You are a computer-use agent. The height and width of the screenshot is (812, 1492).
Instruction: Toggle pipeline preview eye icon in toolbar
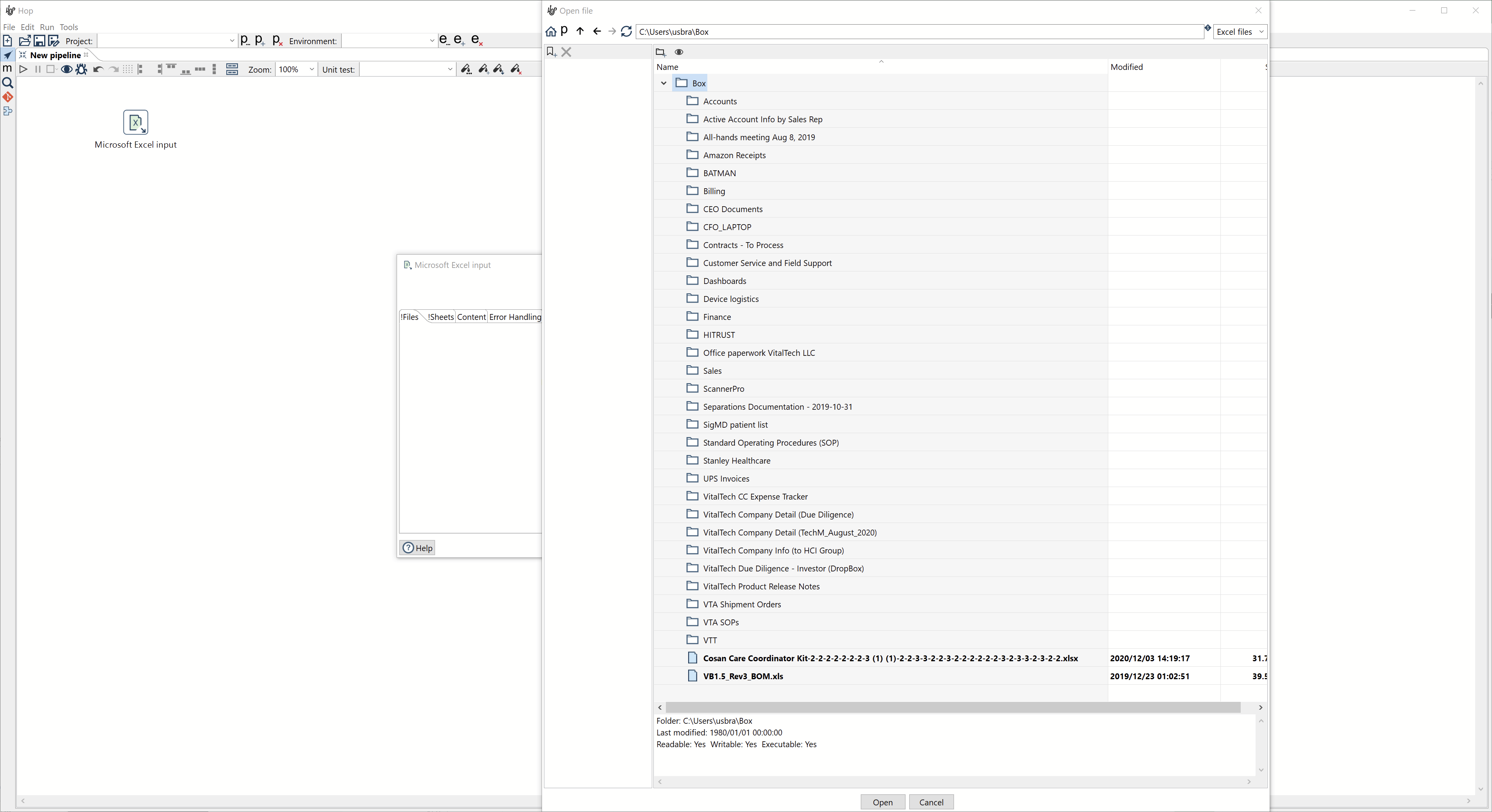point(66,70)
